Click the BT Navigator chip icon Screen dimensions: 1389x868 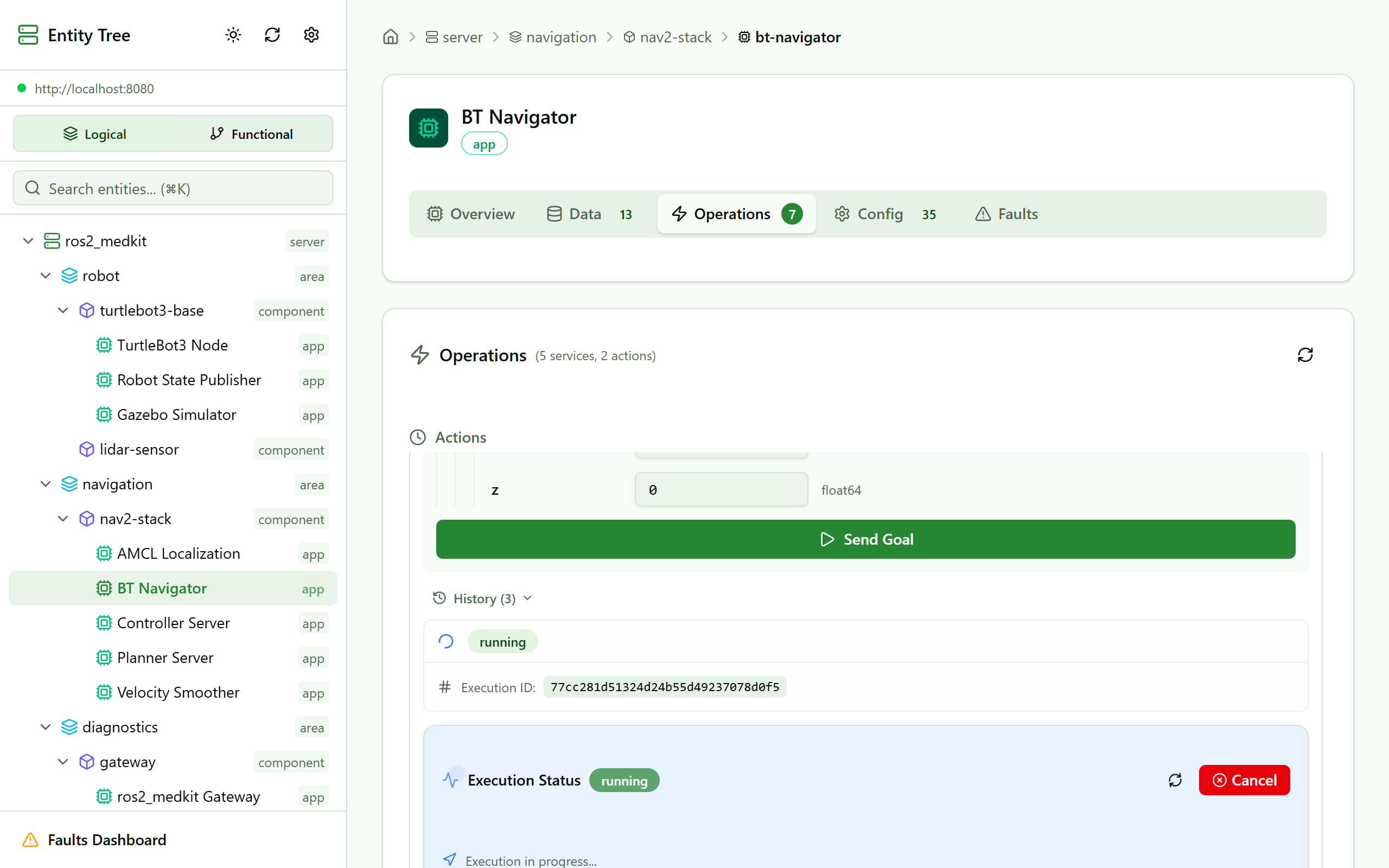428,128
